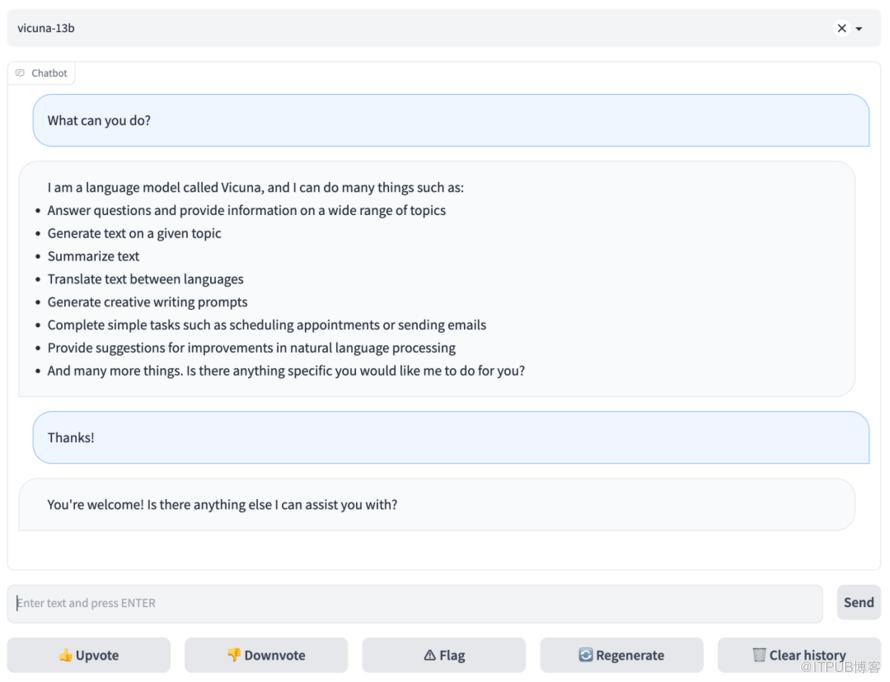The image size is (890, 682).
Task: Focus the 'Enter text and press ENTER' field
Action: (x=415, y=603)
